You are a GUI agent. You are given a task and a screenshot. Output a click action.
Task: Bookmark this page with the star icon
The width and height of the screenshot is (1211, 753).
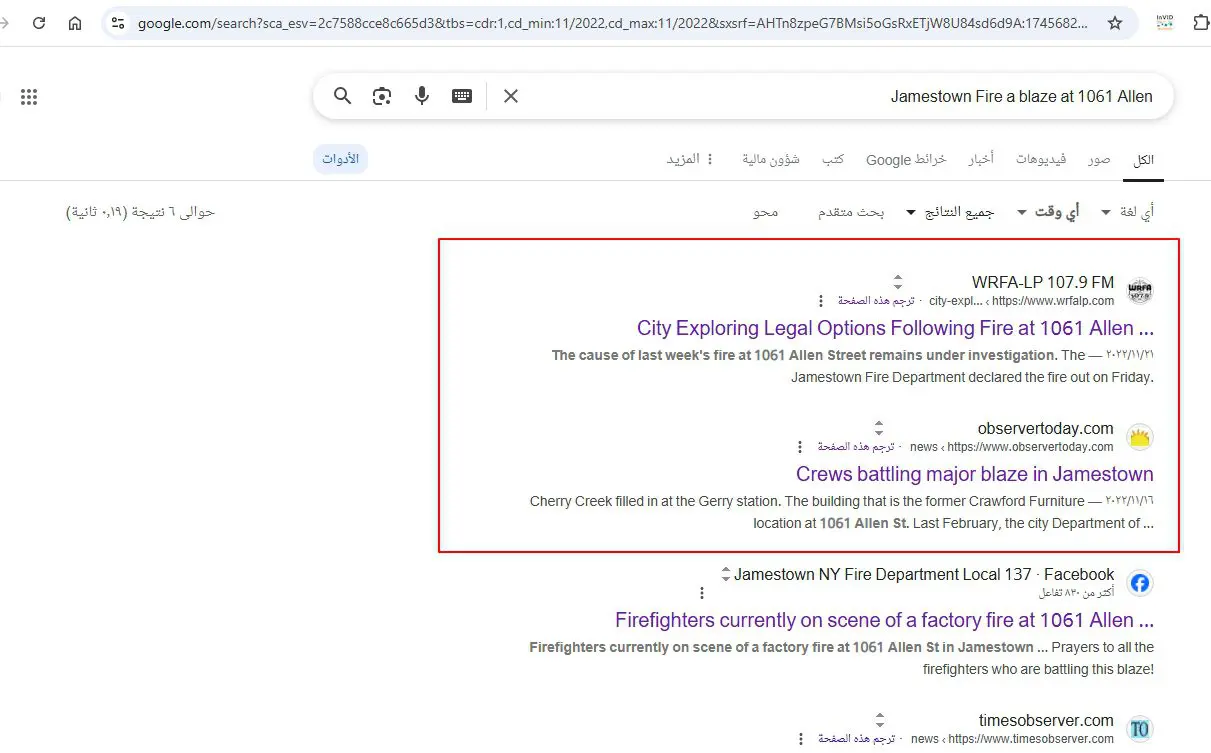click(1115, 23)
